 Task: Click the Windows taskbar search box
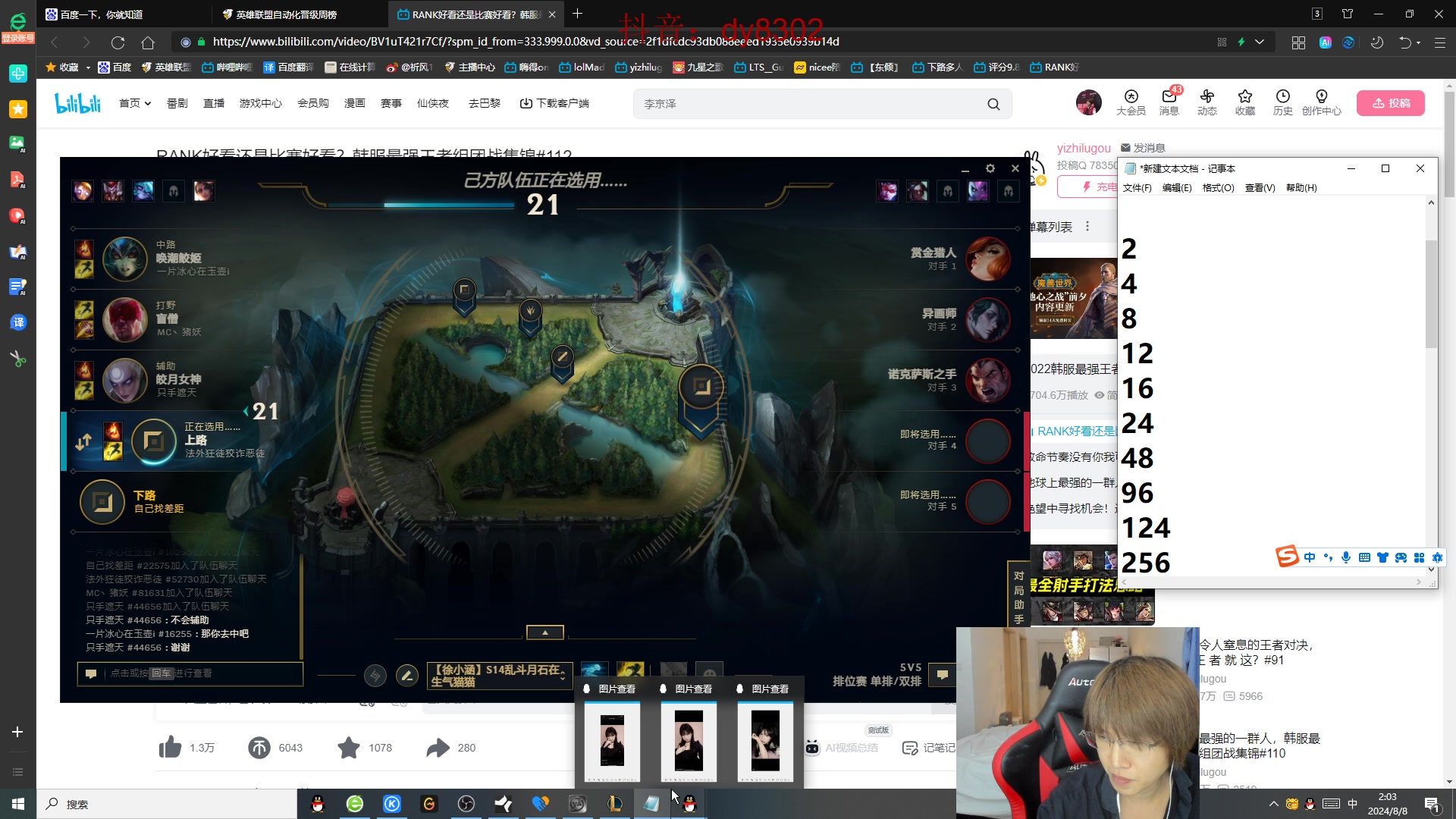pos(167,804)
